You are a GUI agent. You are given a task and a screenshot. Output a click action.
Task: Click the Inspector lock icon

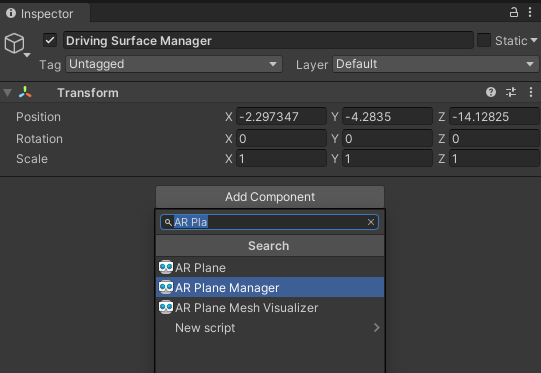[x=514, y=12]
